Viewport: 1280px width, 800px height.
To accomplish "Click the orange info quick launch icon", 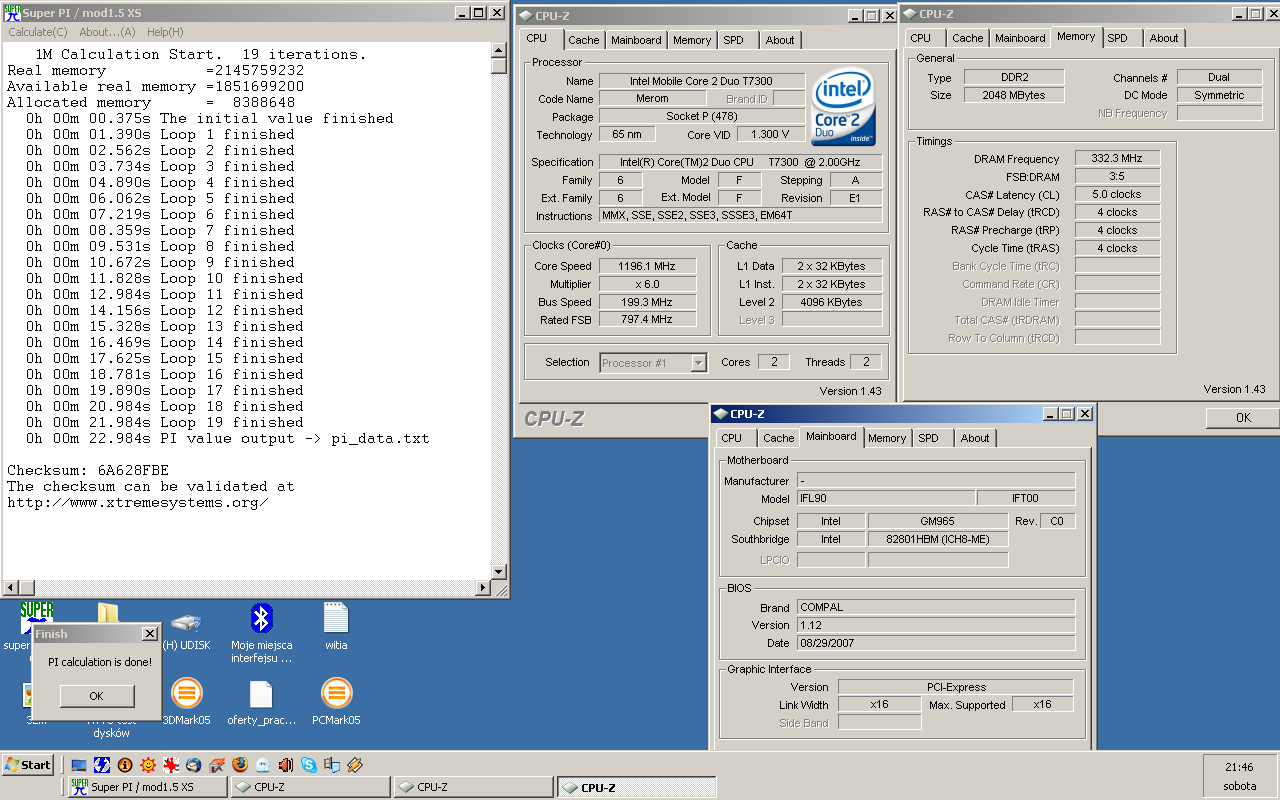I will click(125, 765).
